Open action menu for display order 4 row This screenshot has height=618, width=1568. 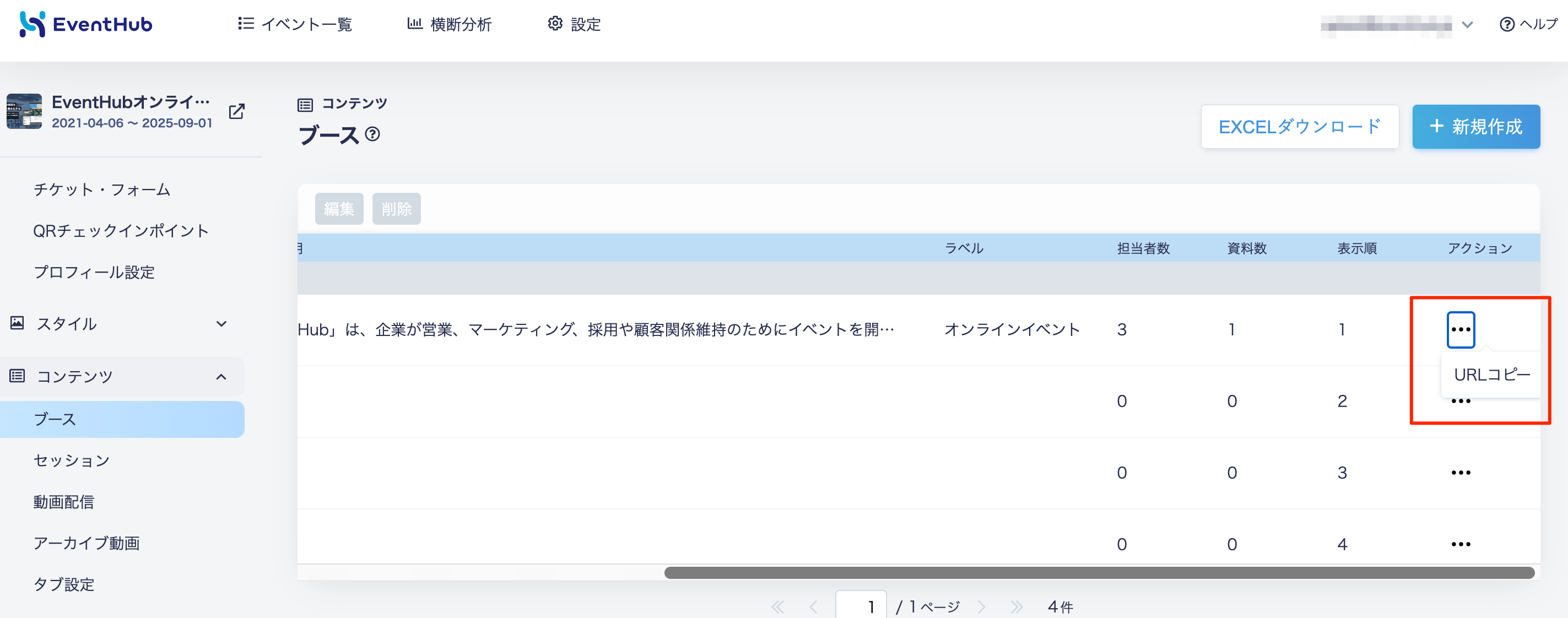tap(1460, 544)
